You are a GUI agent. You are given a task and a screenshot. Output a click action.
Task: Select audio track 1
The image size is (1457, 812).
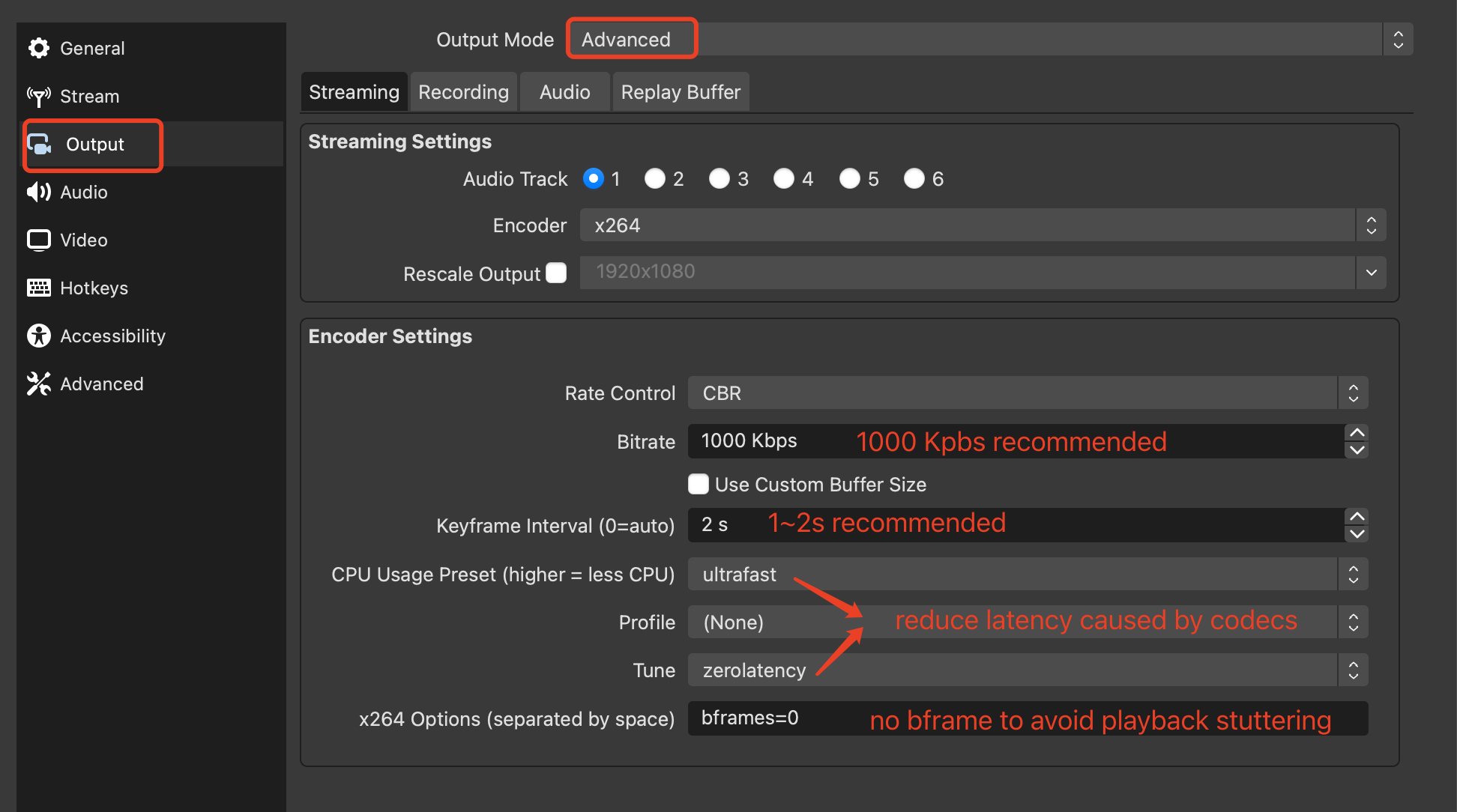point(594,178)
